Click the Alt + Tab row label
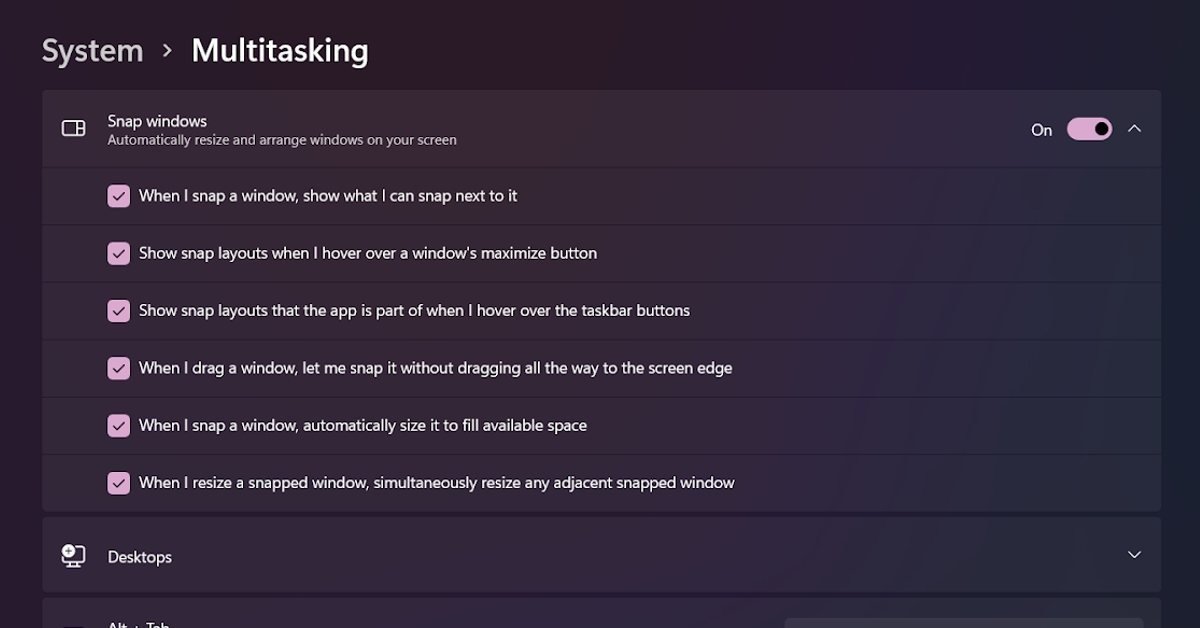Screen dimensions: 1200x628 click(139, 624)
